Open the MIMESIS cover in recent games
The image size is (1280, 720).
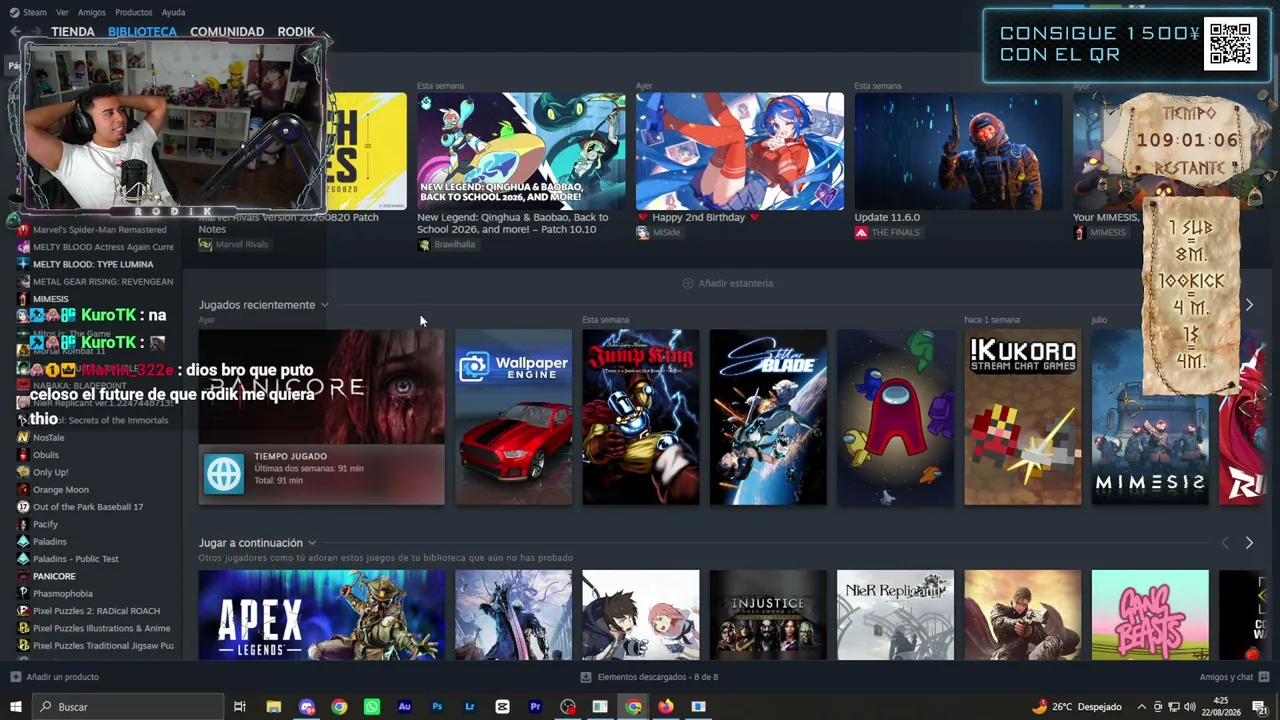1150,417
